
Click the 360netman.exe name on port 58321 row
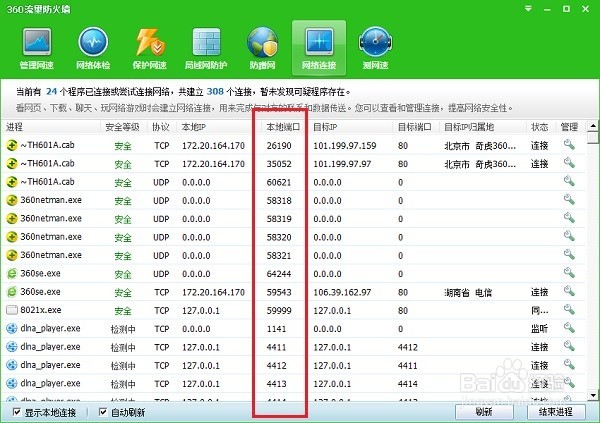click(x=51, y=255)
